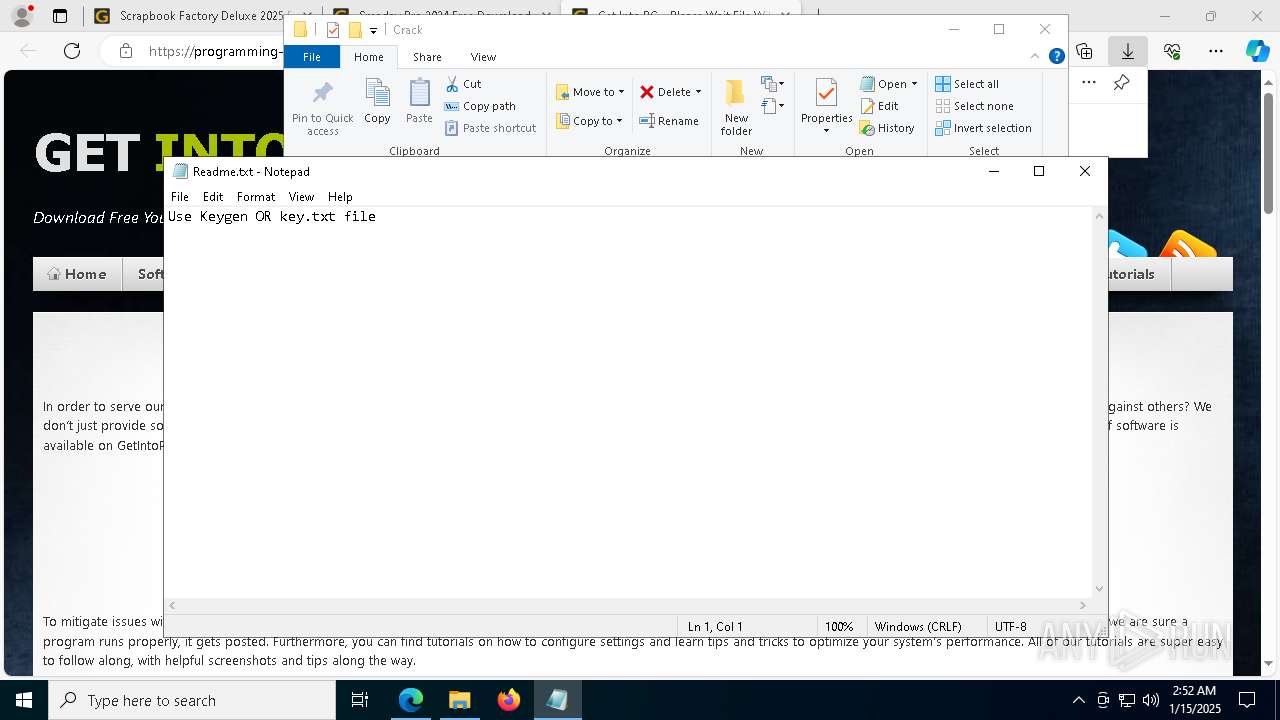
Task: Click the Edge profile avatar icon
Action: coord(22,16)
